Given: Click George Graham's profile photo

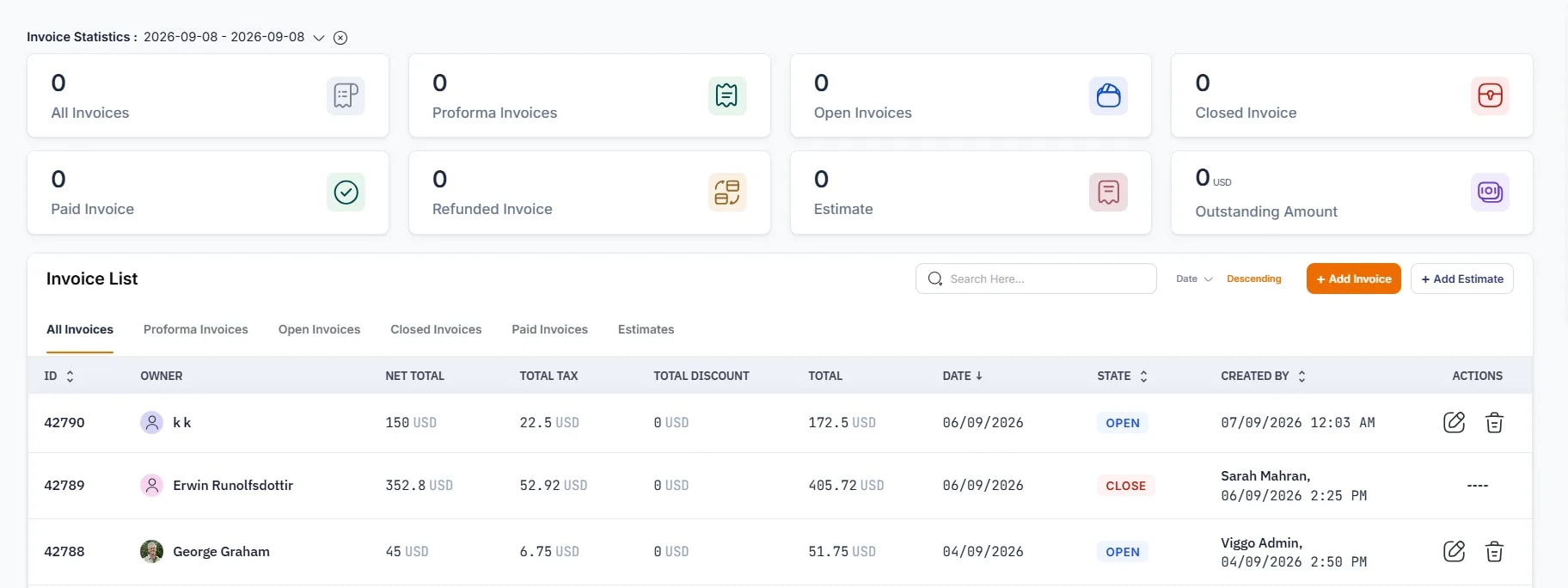Looking at the screenshot, I should 151,551.
